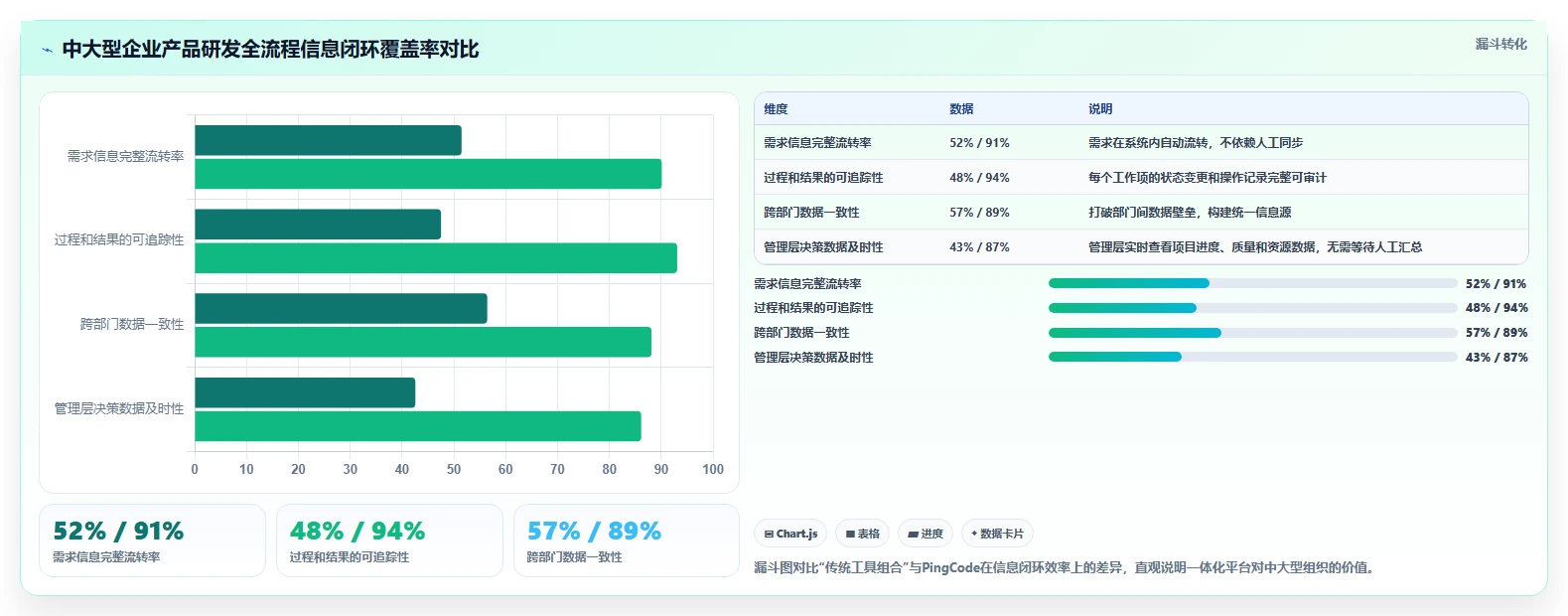The height and width of the screenshot is (616, 1568).
Task: Click the 数据 table column header
Action: 961,109
